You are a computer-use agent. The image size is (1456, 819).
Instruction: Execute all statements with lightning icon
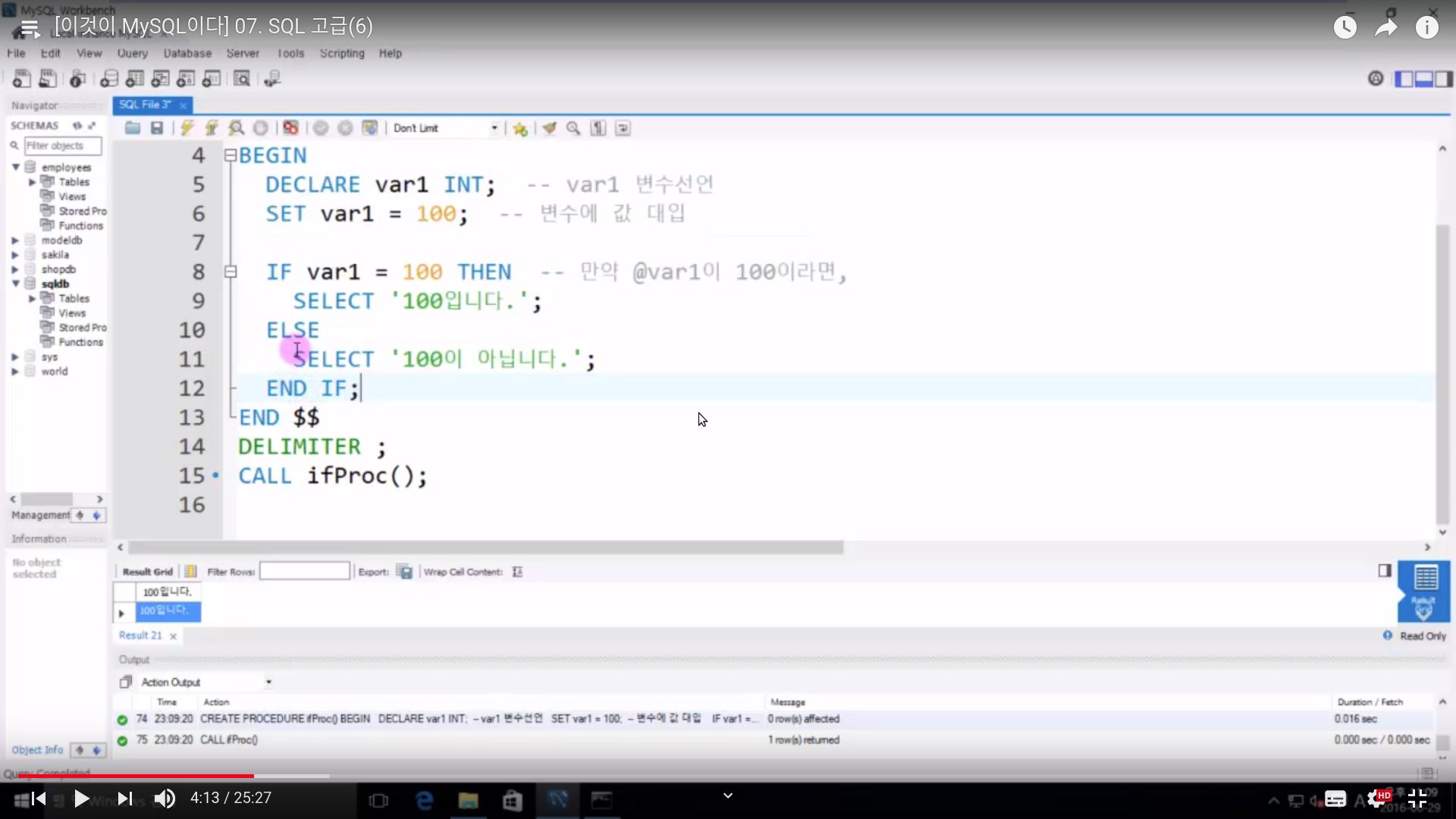(x=187, y=128)
